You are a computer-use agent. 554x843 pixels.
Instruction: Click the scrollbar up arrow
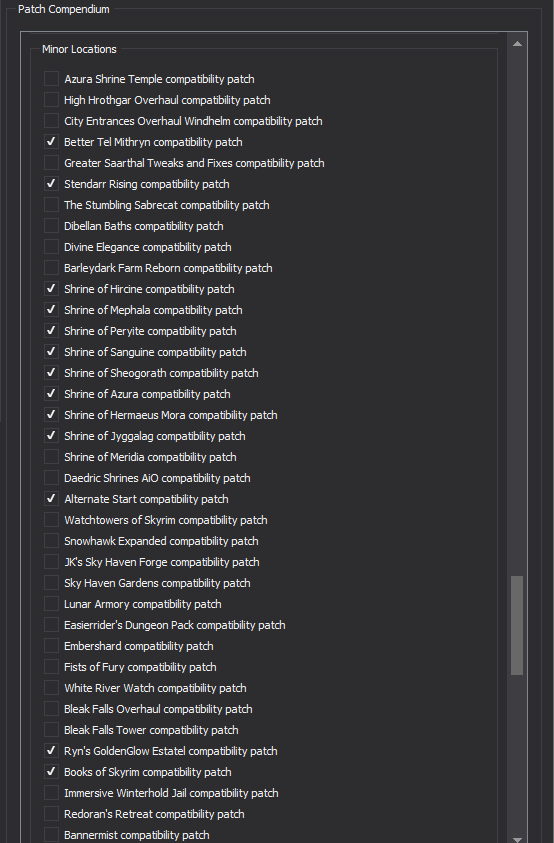pos(517,44)
